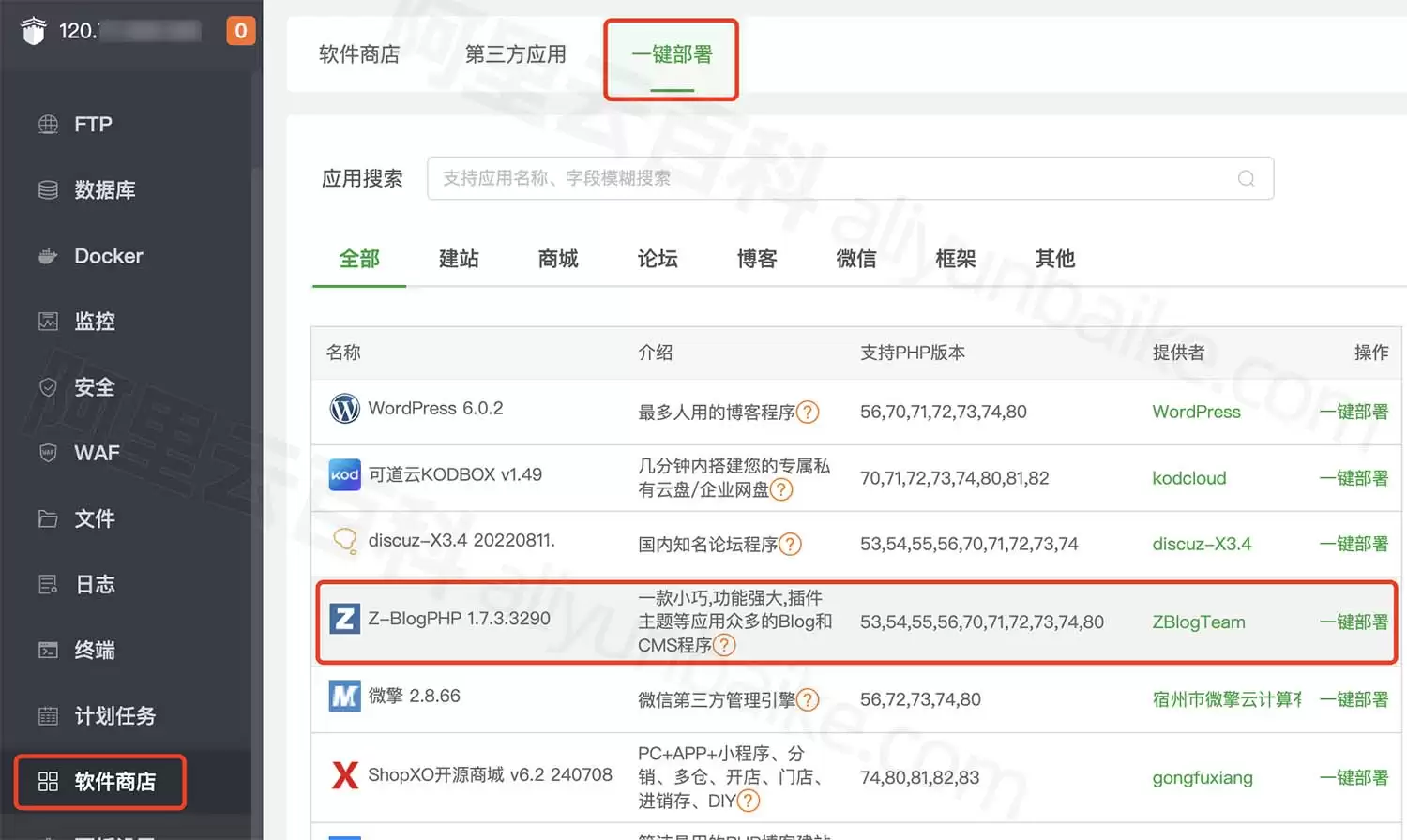The height and width of the screenshot is (840, 1407).
Task: Switch to the 软件商店 top tab
Action: (x=359, y=54)
